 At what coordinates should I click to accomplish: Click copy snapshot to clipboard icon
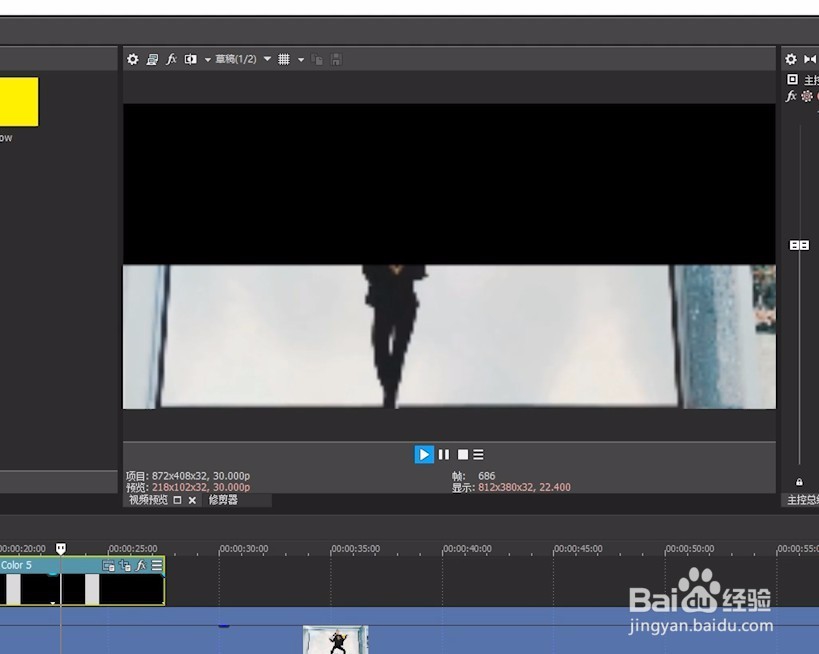[x=317, y=60]
